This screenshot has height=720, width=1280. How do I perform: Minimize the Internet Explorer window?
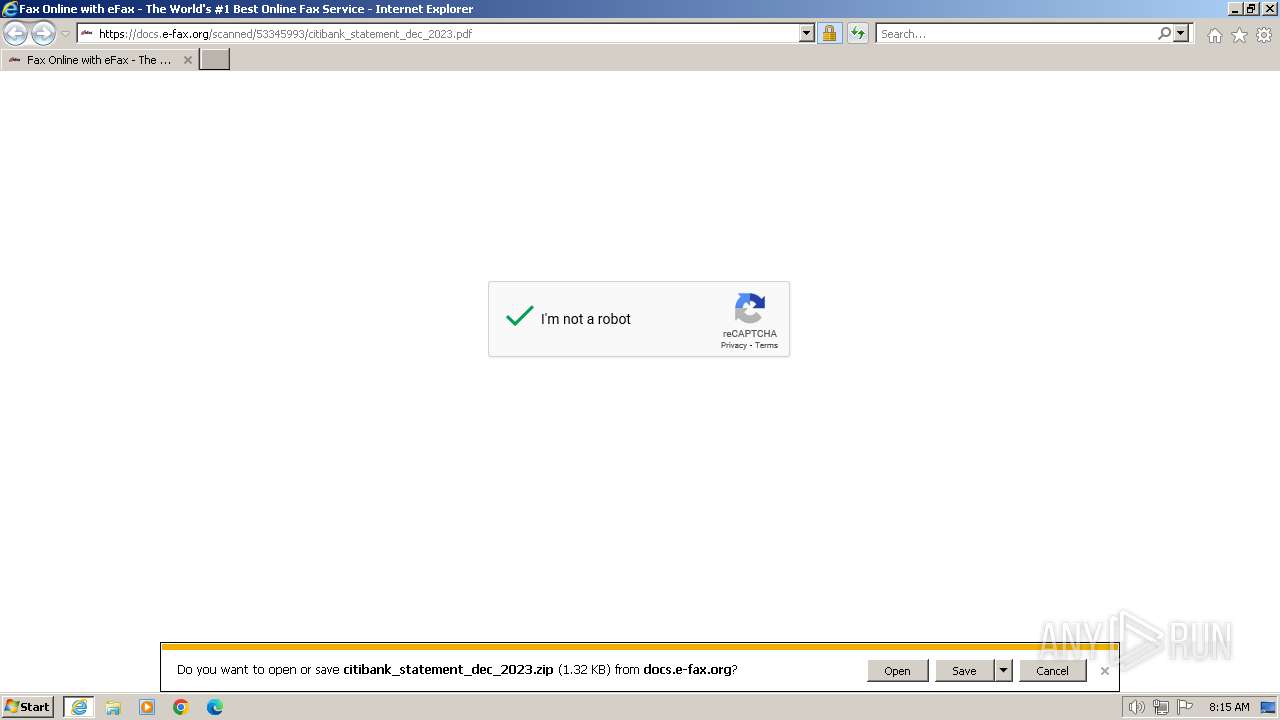pyautogui.click(x=1236, y=8)
